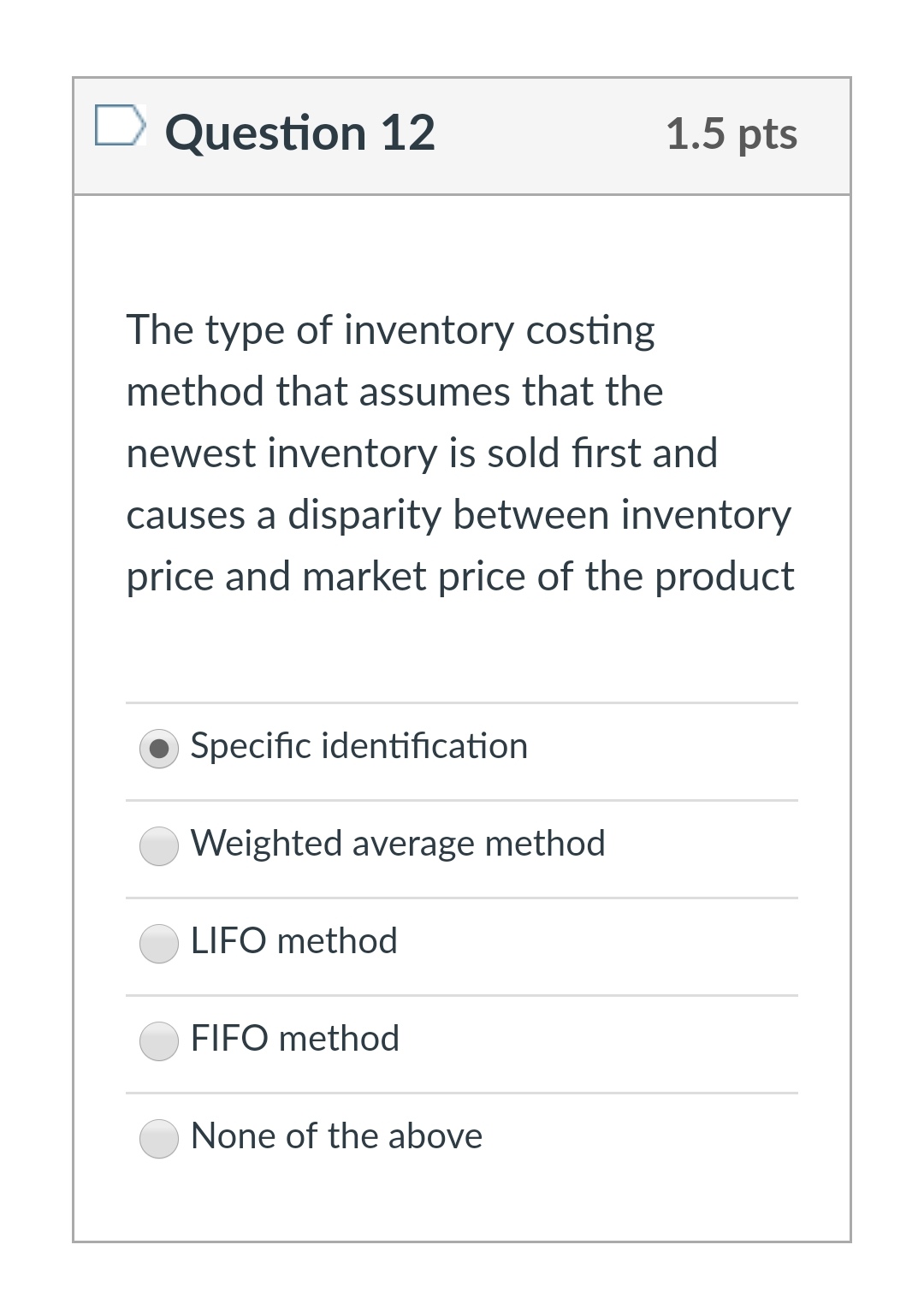Image resolution: width=924 pixels, height=1292 pixels.
Task: Click the currently filled Specific identification selector
Action: (158, 749)
